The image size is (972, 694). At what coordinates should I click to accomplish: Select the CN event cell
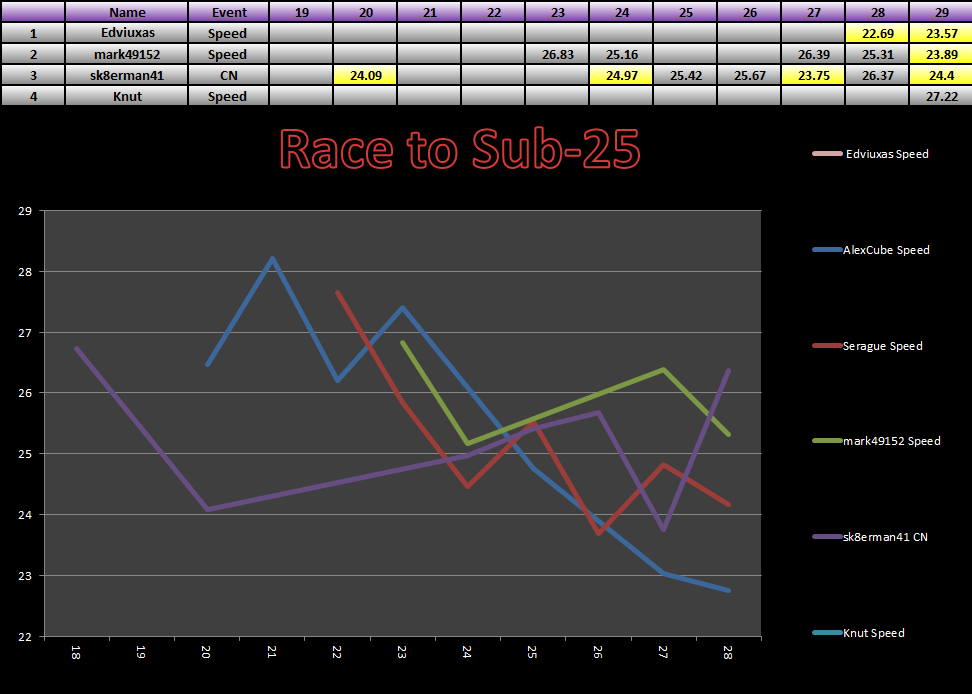[228, 75]
